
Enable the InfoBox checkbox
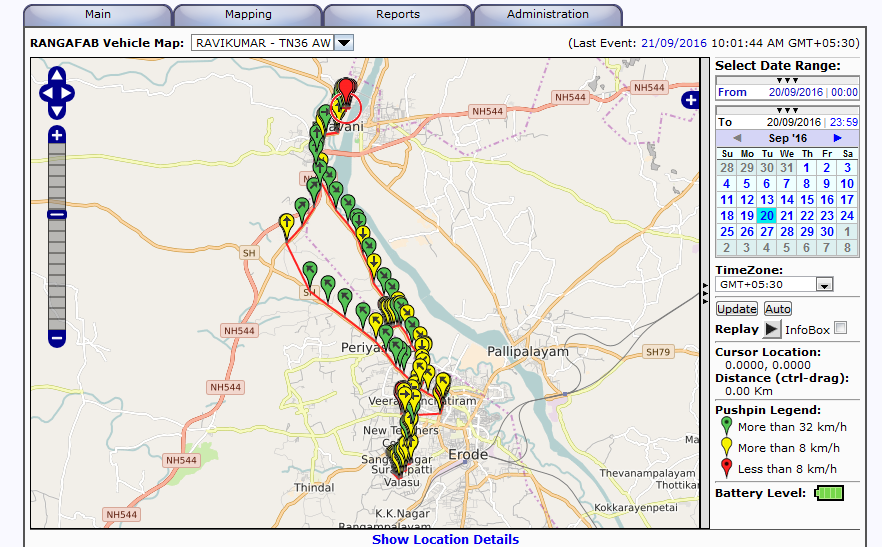coord(841,328)
